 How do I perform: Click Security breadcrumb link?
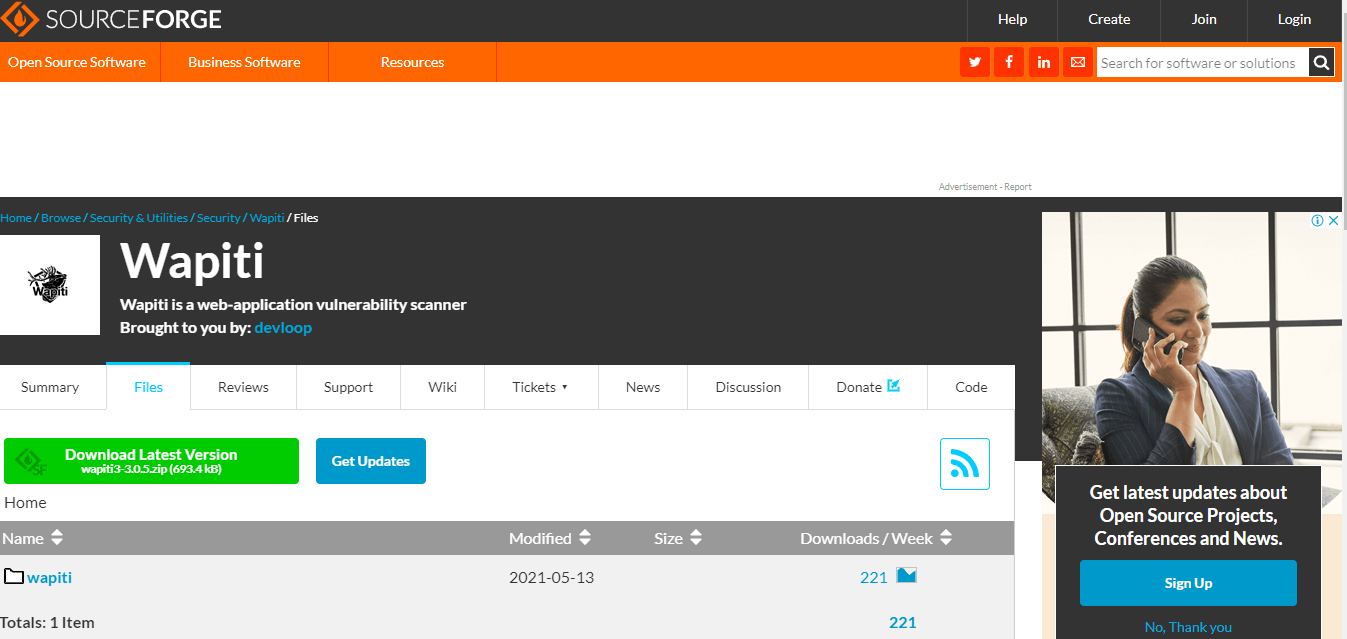click(x=219, y=217)
